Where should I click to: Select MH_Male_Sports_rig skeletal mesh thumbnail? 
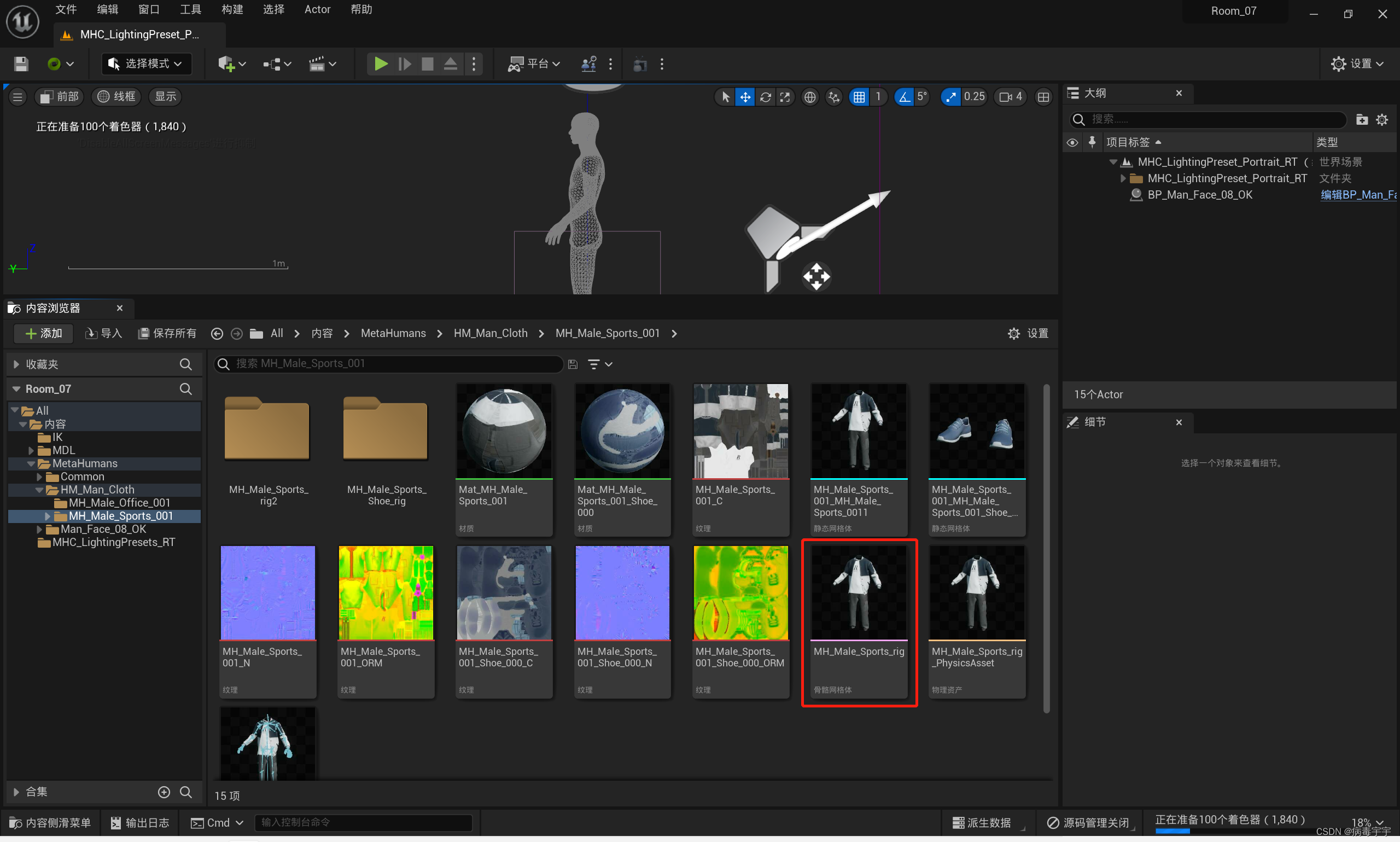pos(859,593)
